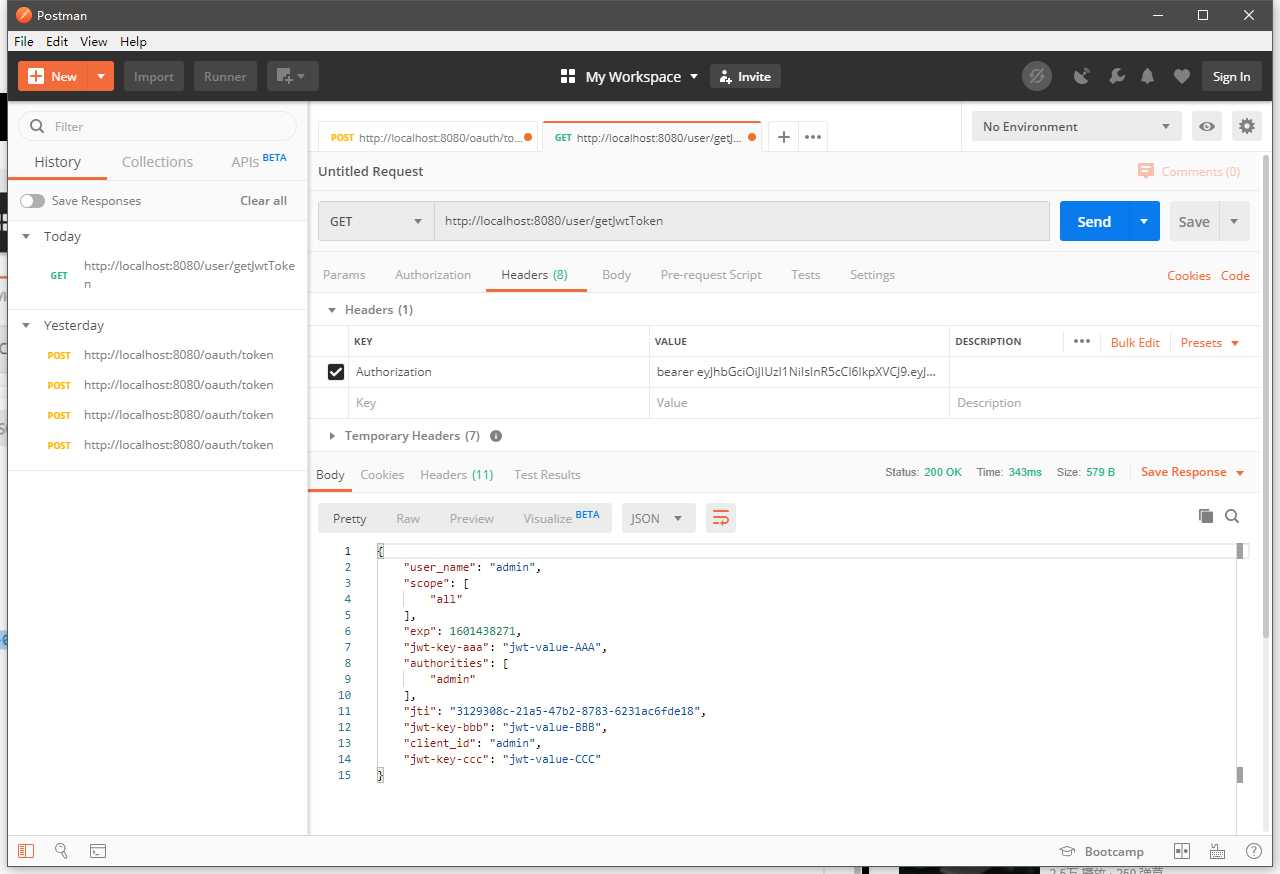This screenshot has height=874, width=1280.
Task: Open the Save button dropdown arrow
Action: tap(1234, 221)
